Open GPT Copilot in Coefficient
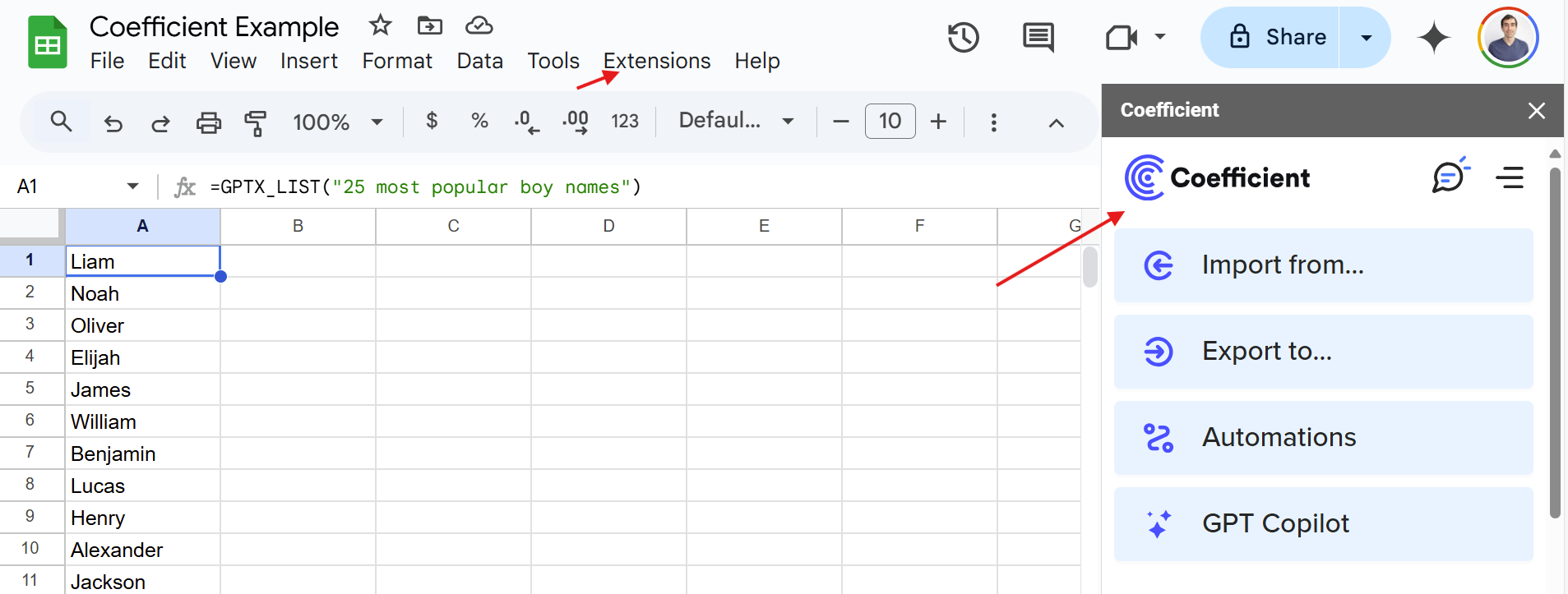Viewport: 1568px width, 594px height. [x=1323, y=524]
